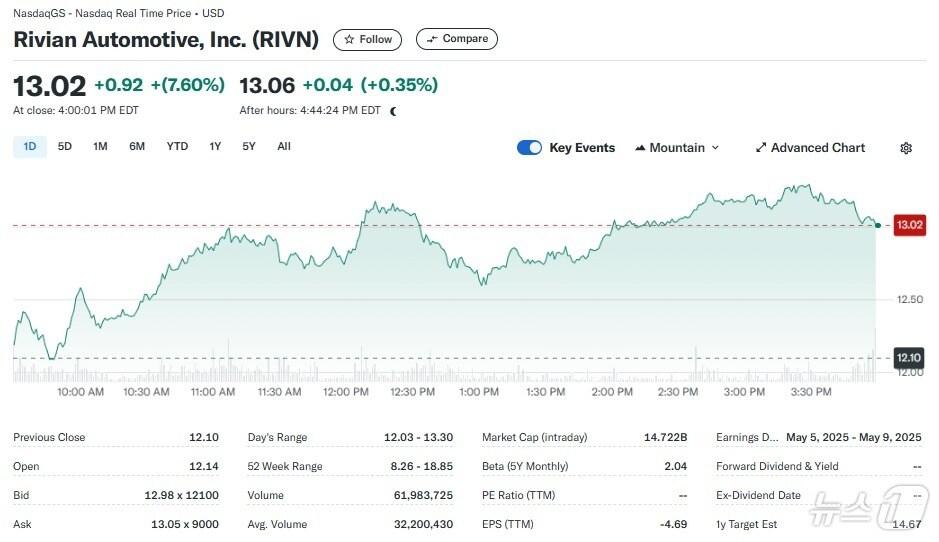Click the 1y Target Est value

point(906,524)
